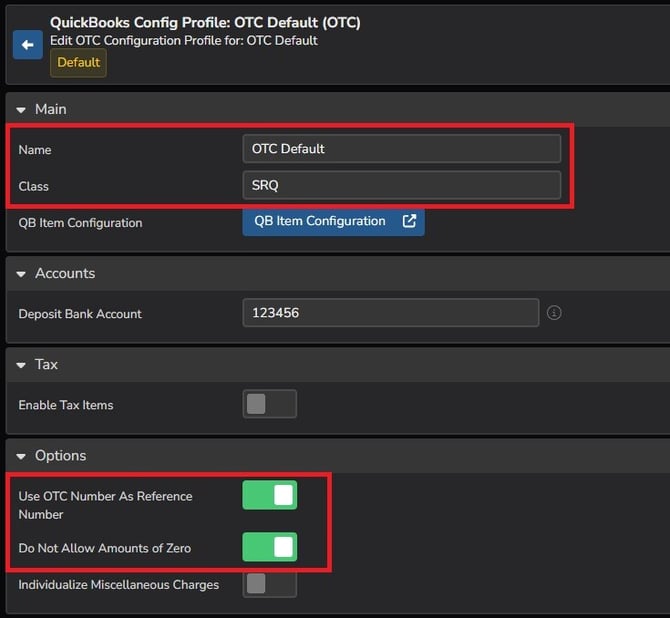Focus the Class field with SRQ
The height and width of the screenshot is (618, 670).
(401, 185)
